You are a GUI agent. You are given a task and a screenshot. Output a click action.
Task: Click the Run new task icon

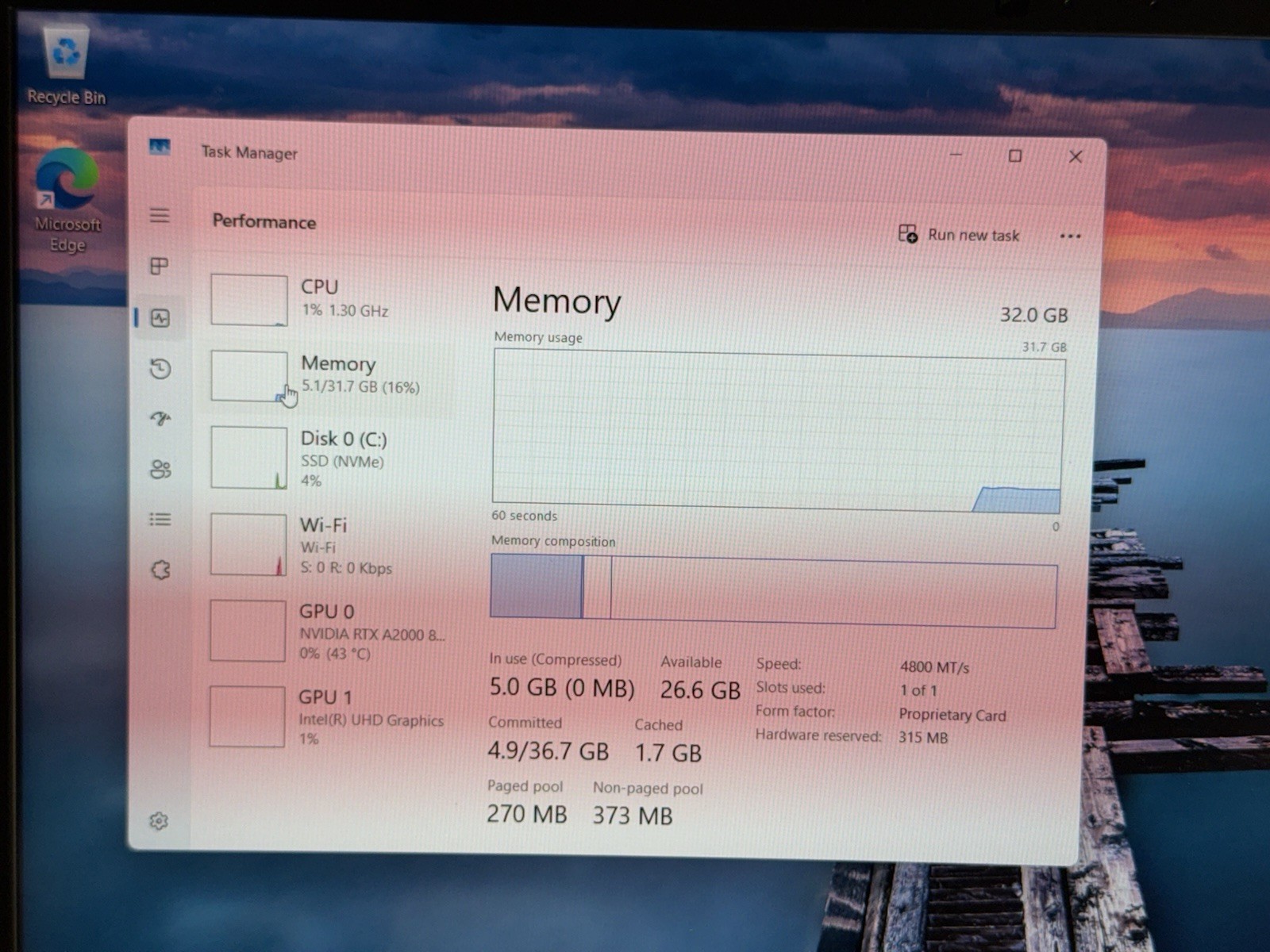908,233
